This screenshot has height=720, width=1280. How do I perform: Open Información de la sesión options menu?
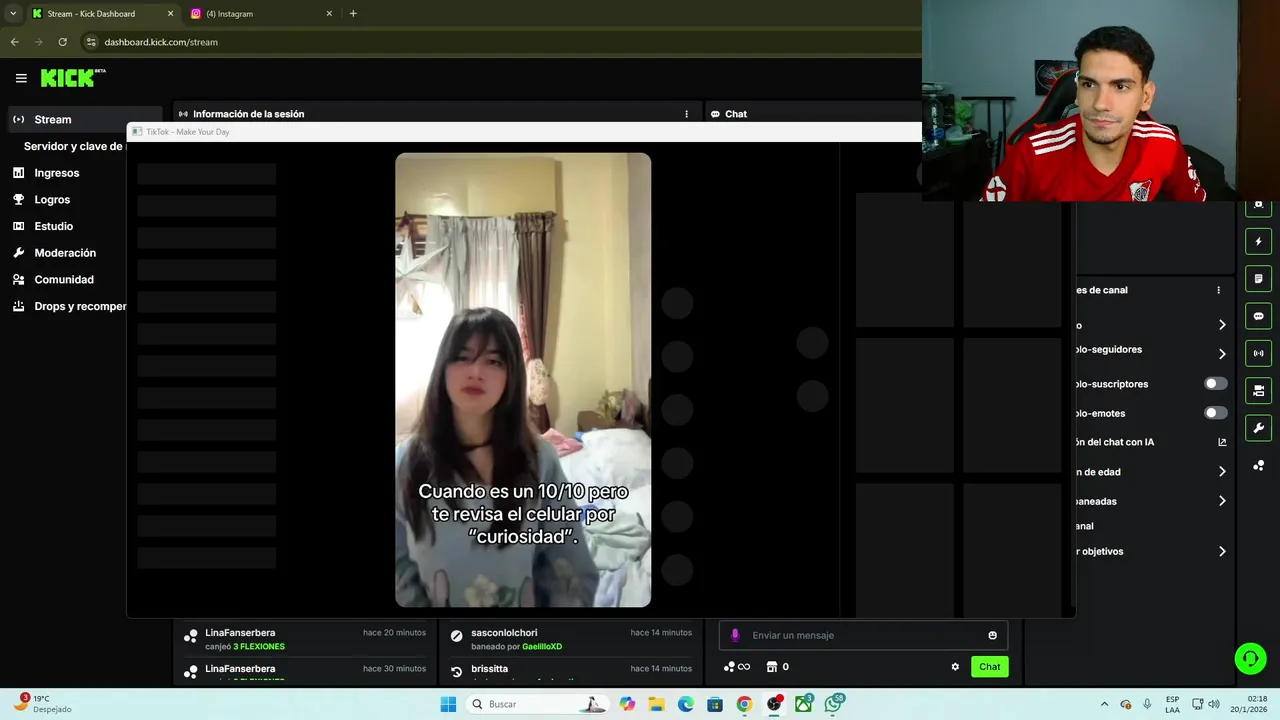pyautogui.click(x=686, y=114)
